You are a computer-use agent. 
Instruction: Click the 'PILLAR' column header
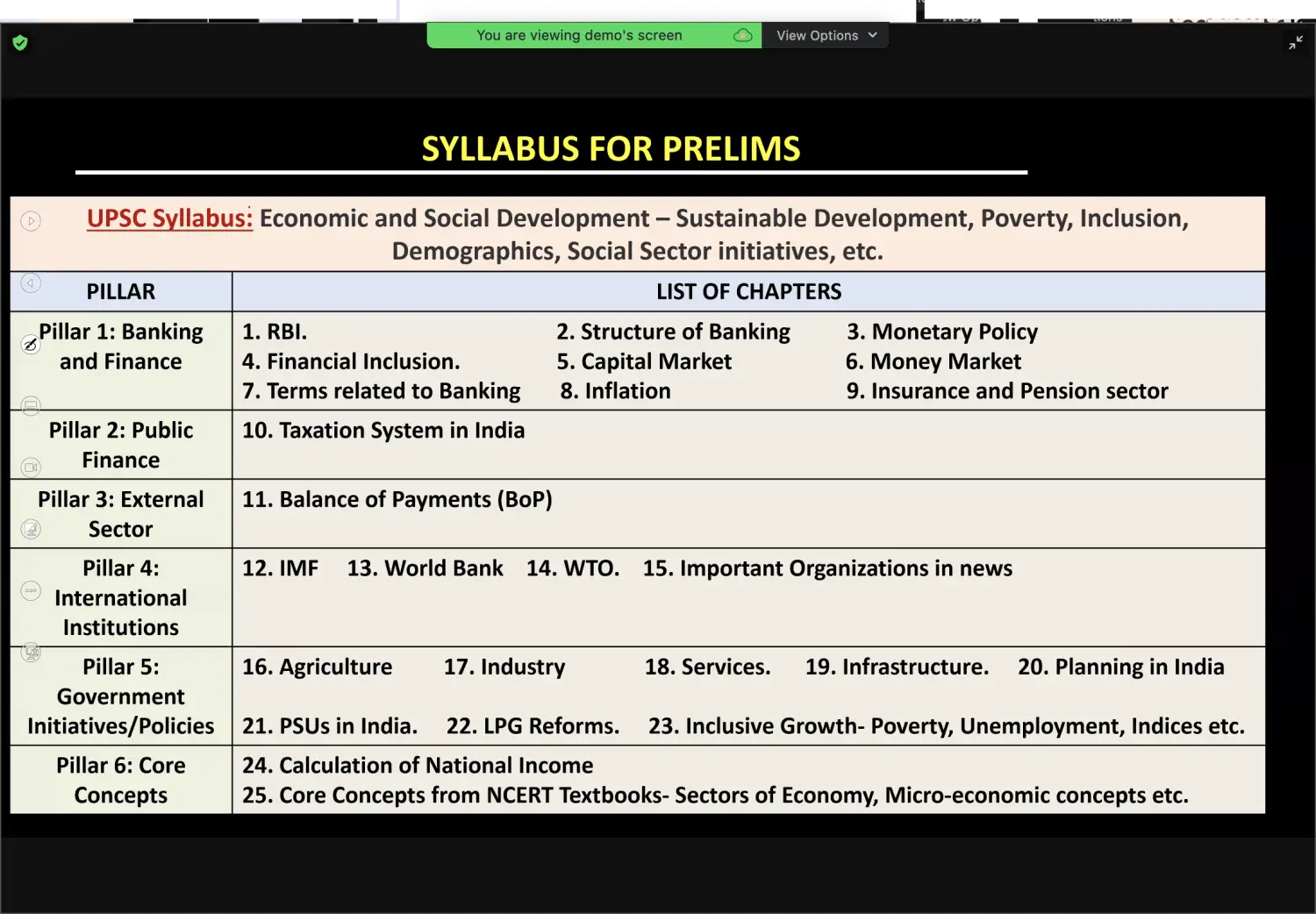tap(121, 291)
